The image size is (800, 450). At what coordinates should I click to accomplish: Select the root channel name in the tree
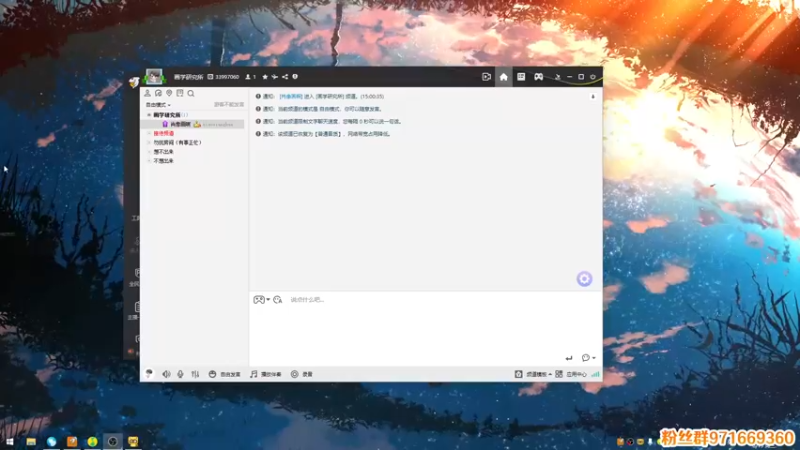tap(167, 115)
